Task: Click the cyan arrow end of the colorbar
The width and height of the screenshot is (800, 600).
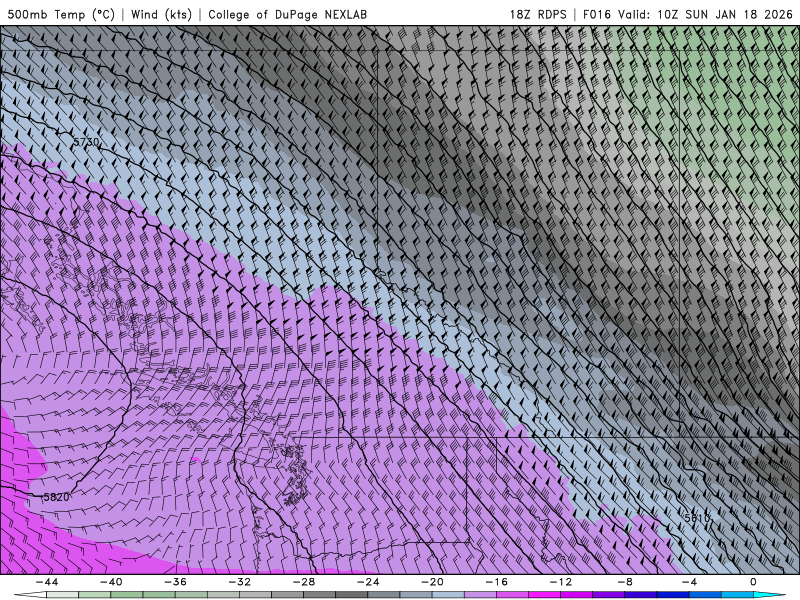Action: pos(769,595)
